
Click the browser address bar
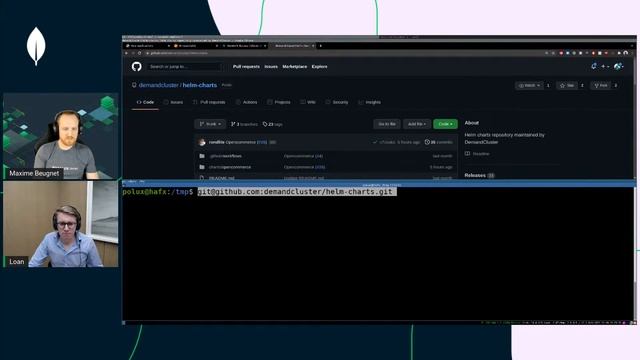pyautogui.click(x=343, y=53)
